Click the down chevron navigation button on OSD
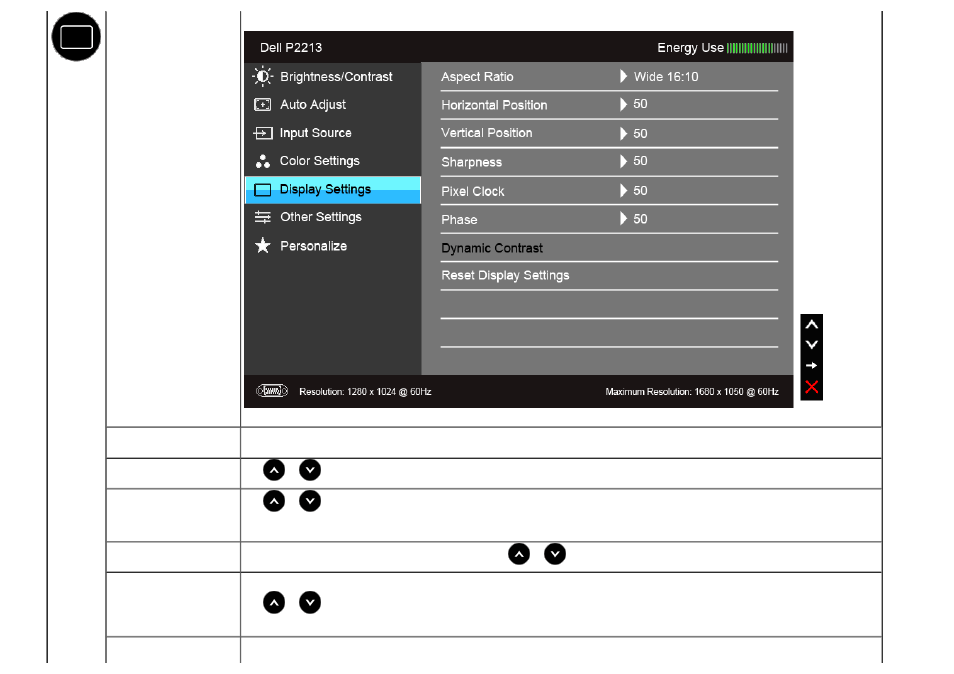 811,344
